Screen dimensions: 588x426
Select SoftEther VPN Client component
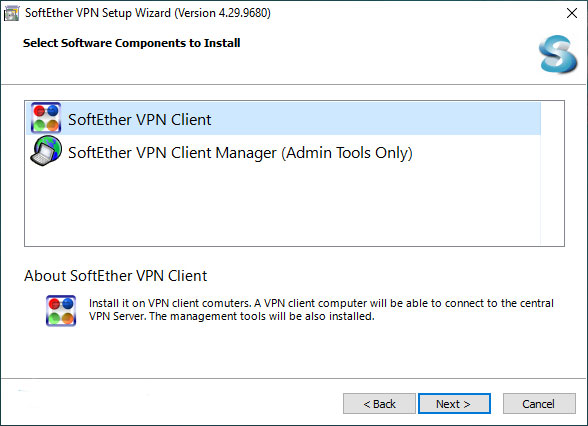pyautogui.click(x=284, y=118)
